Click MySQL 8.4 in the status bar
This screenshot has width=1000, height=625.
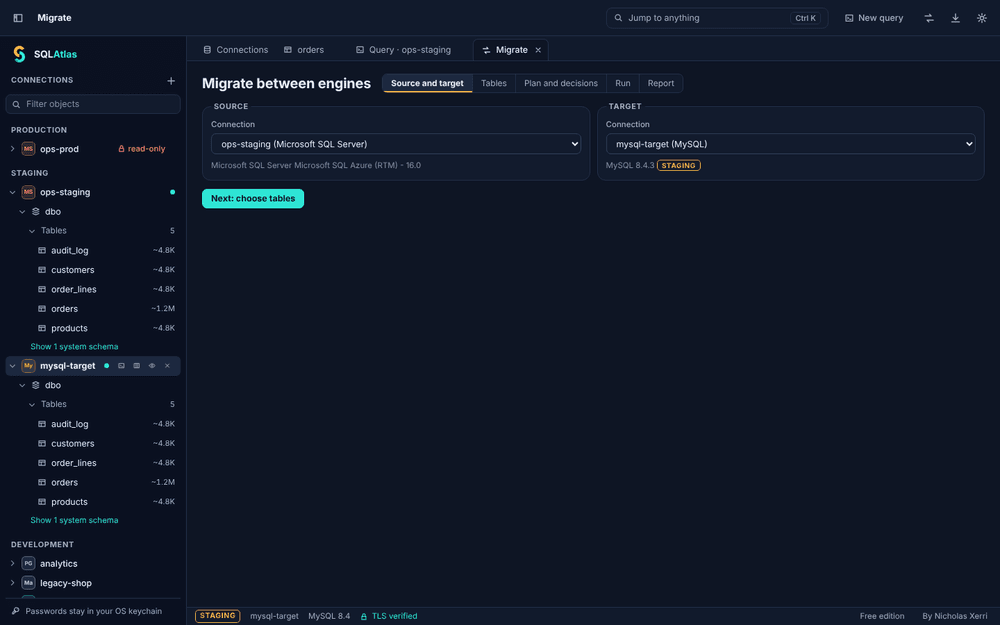click(x=329, y=616)
